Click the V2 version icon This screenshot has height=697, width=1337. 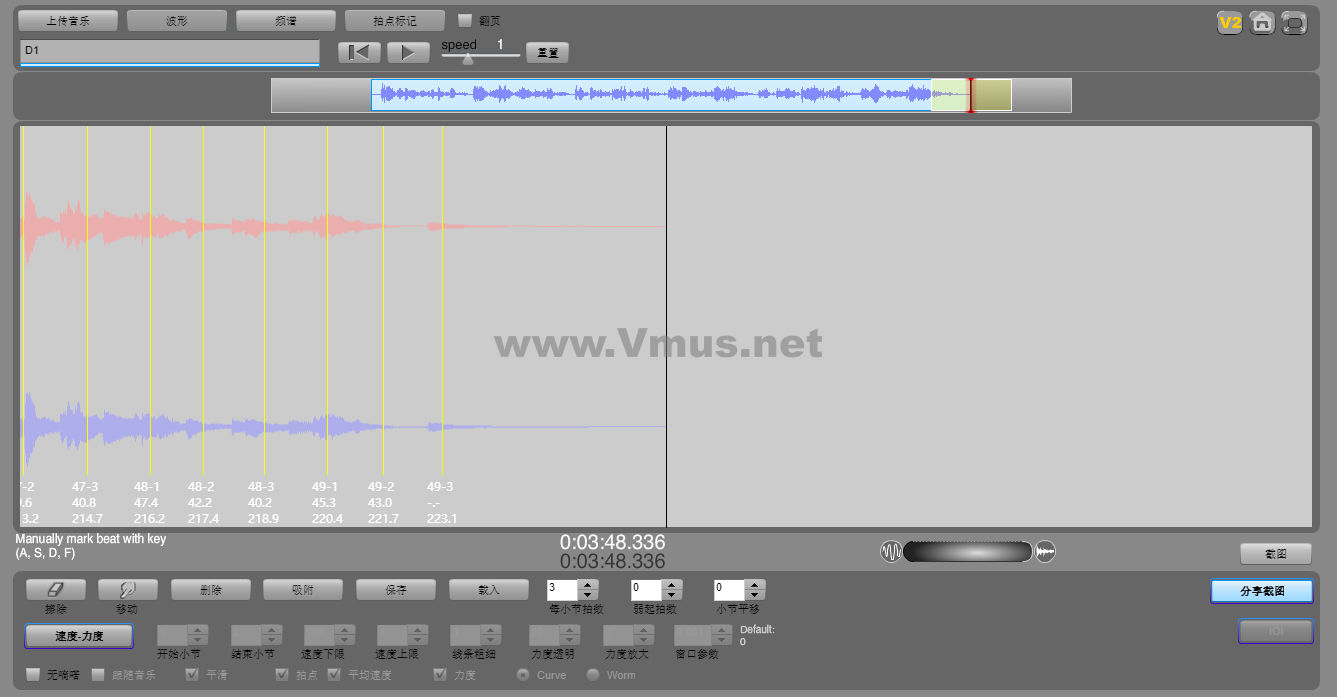[x=1229, y=23]
